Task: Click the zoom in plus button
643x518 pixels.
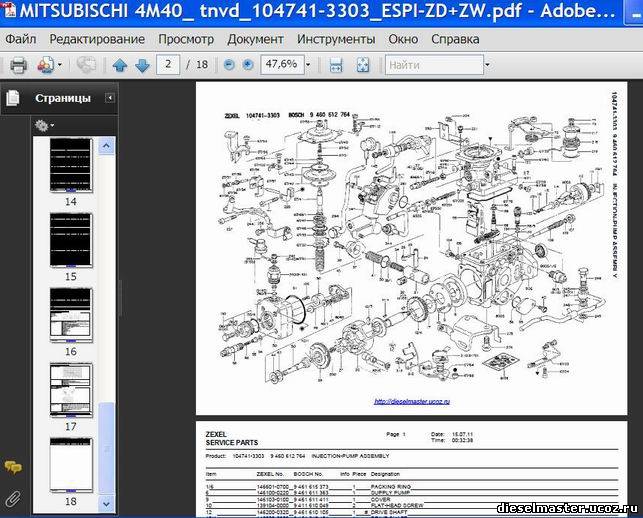Action: click(x=248, y=65)
